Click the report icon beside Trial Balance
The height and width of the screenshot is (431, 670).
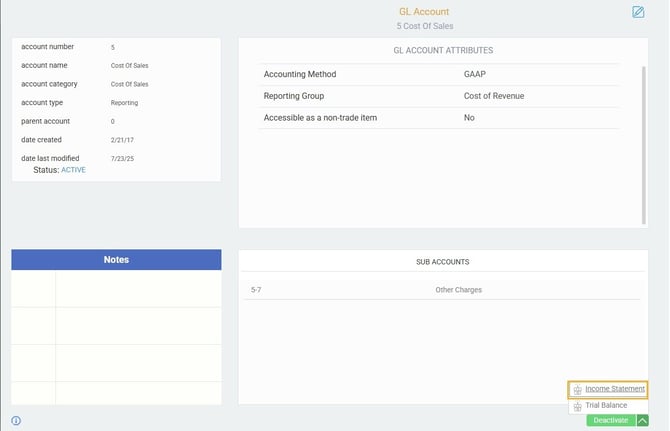[577, 406]
